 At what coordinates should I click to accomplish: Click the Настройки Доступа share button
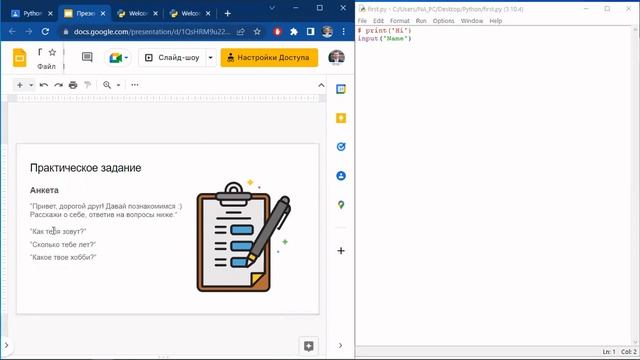click(269, 58)
